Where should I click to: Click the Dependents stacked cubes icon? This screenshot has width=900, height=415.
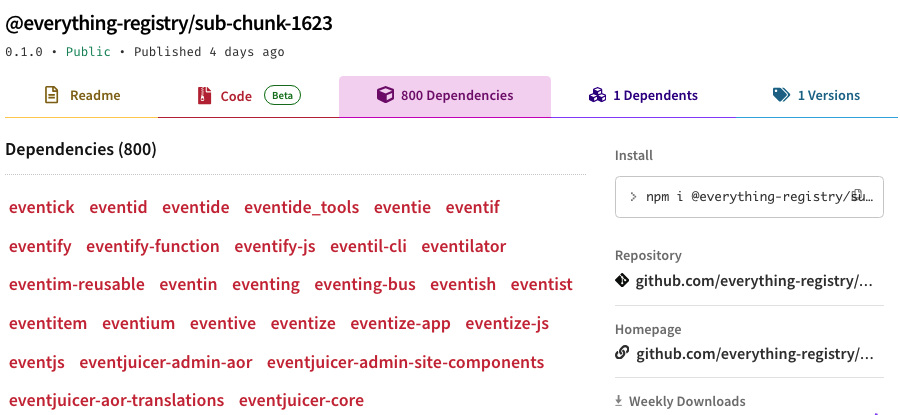597,96
